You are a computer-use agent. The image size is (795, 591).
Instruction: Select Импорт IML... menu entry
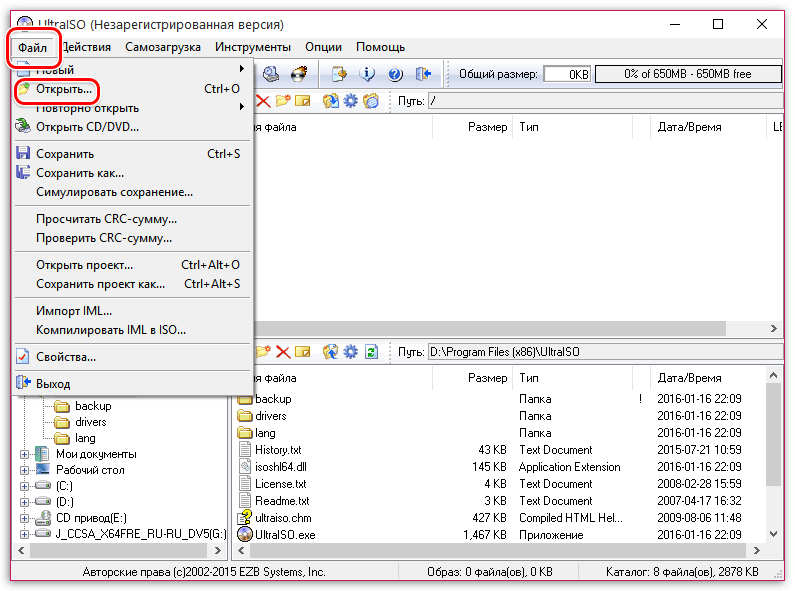click(x=132, y=311)
